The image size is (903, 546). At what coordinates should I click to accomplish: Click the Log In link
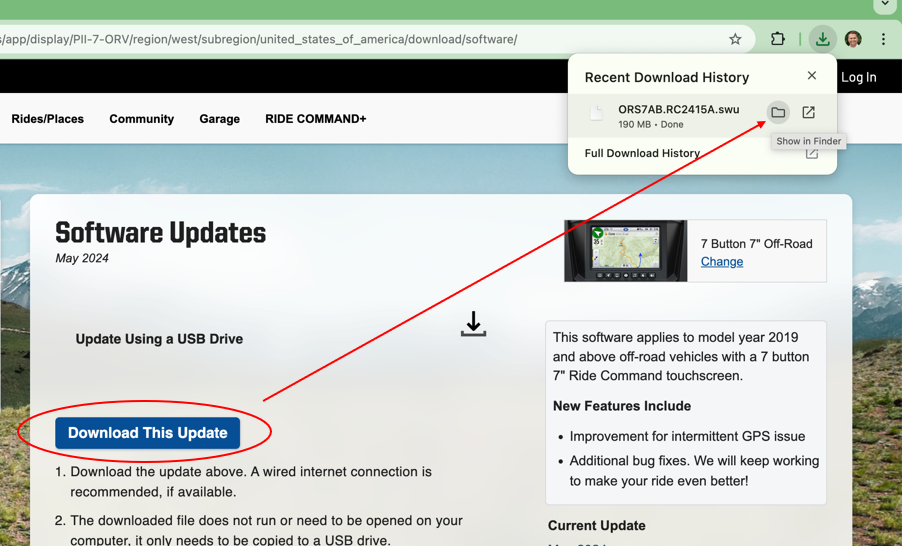coord(858,77)
